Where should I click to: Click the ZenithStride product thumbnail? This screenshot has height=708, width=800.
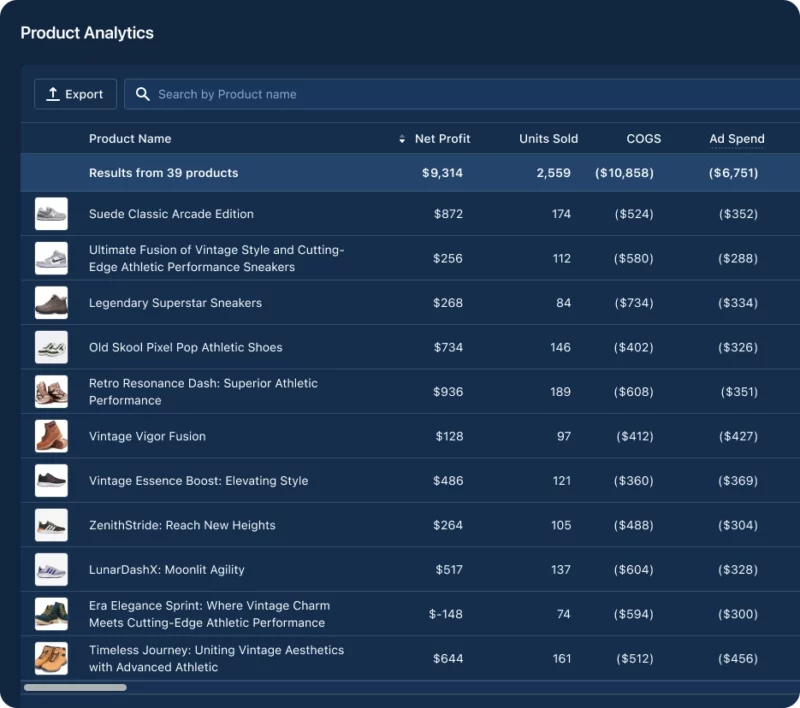click(51, 525)
